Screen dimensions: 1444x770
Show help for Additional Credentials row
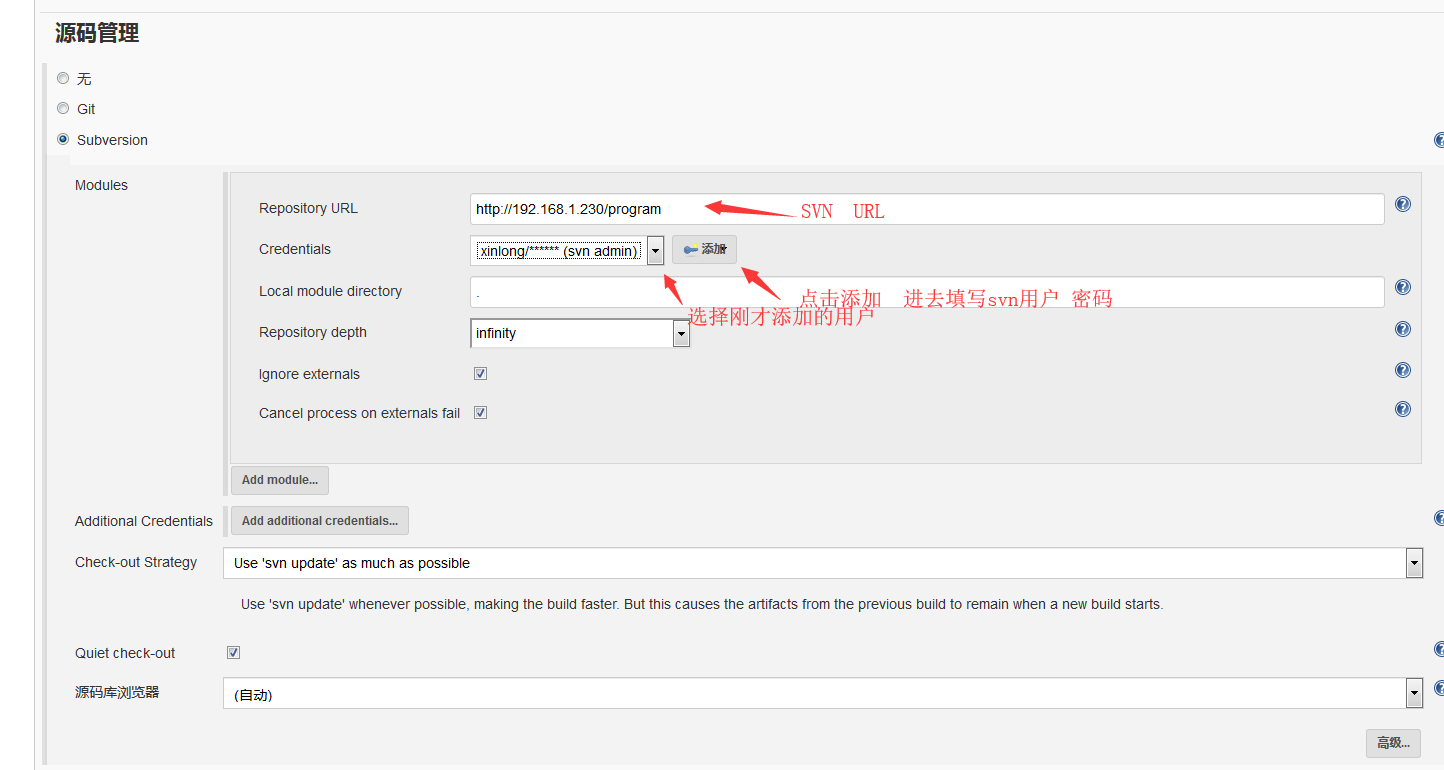click(1439, 518)
